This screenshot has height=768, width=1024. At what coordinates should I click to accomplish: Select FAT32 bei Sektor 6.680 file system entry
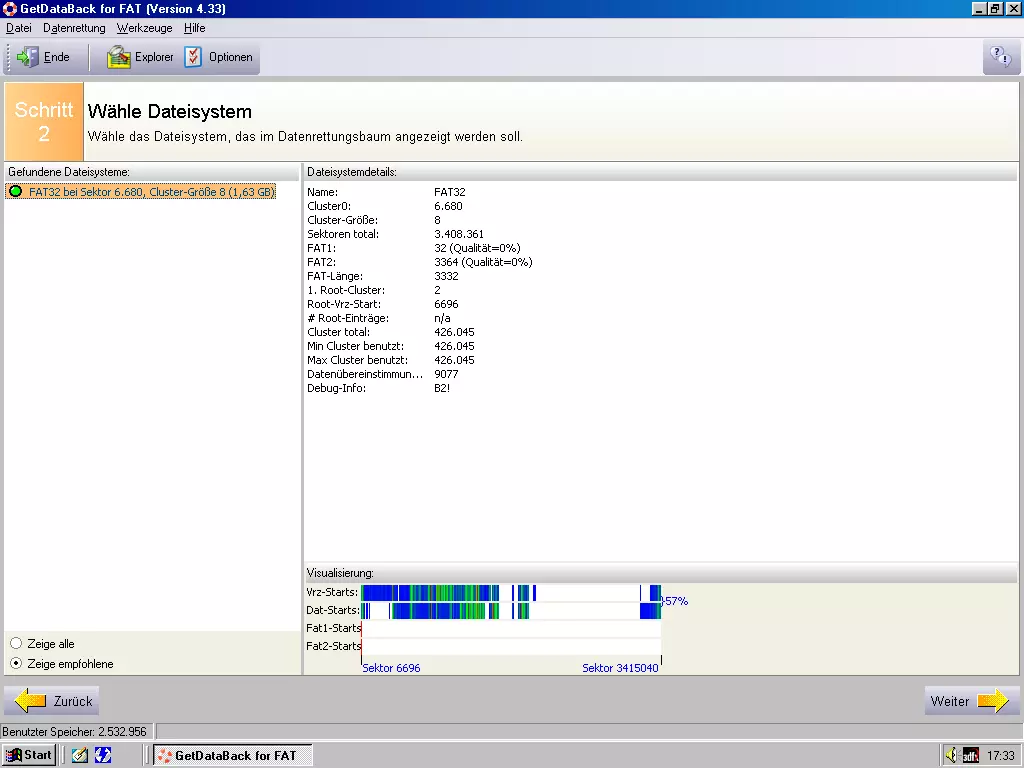141,192
